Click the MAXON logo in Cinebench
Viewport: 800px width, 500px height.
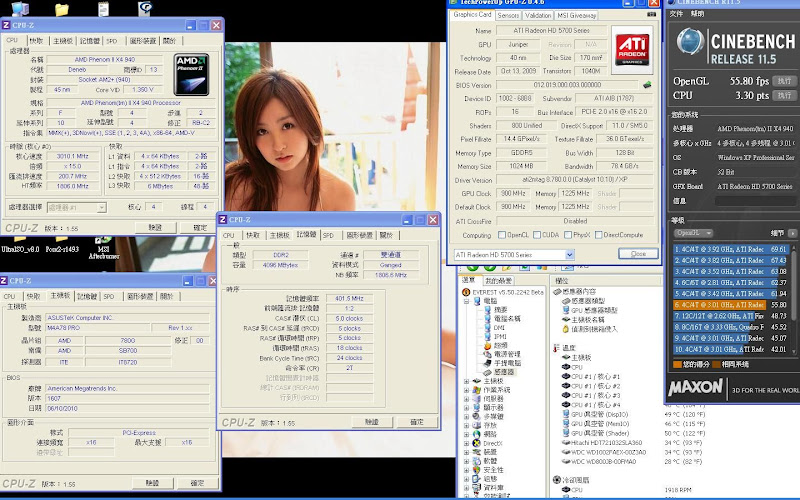pyautogui.click(x=696, y=388)
